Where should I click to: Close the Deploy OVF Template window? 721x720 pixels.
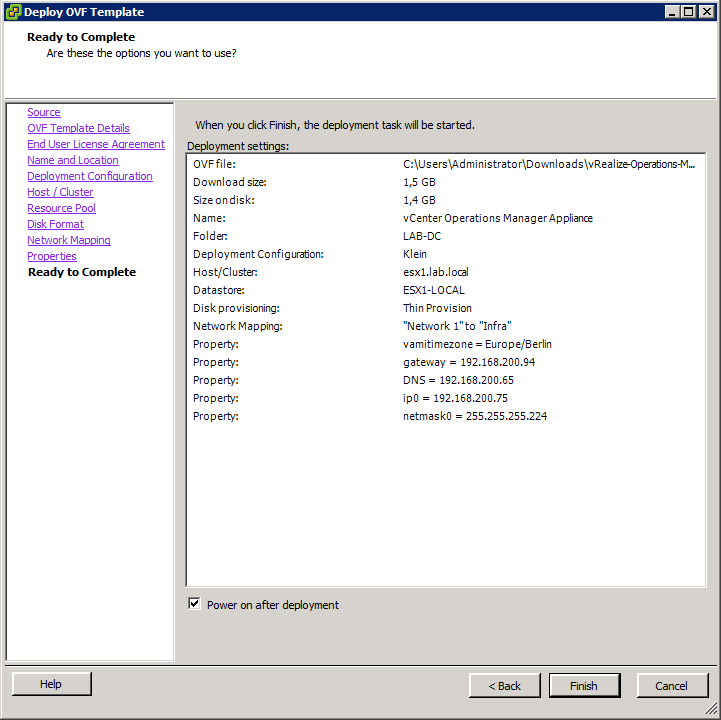click(706, 12)
